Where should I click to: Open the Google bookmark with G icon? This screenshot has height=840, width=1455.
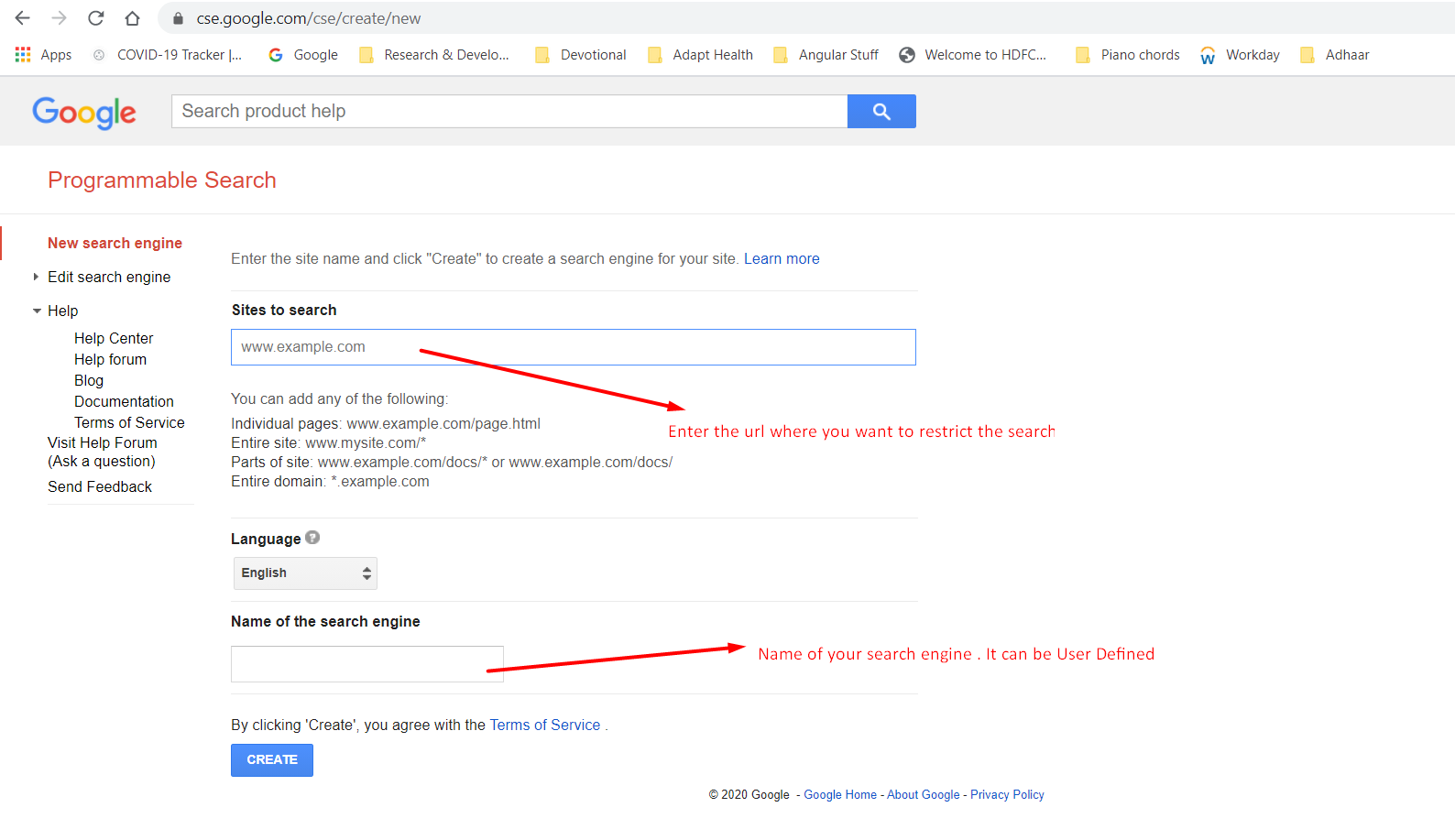[303, 55]
